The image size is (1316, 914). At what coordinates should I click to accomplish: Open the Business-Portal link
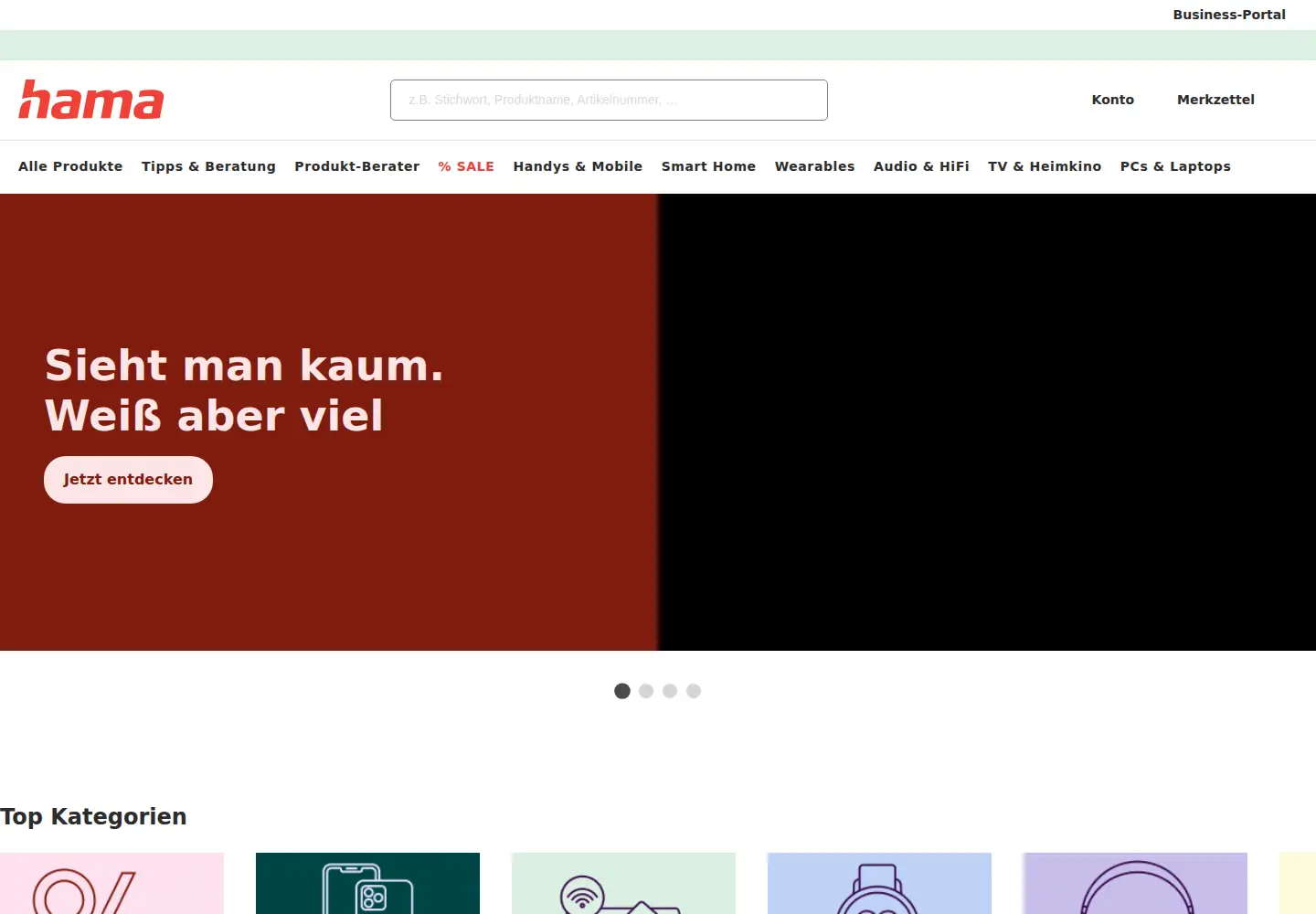click(1228, 15)
